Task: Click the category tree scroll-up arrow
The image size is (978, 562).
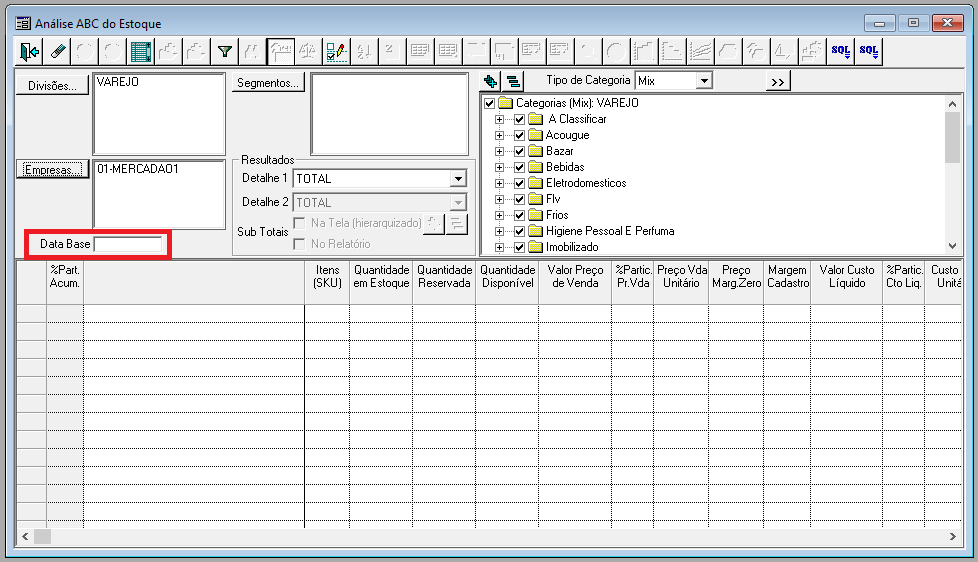Action: (x=952, y=104)
